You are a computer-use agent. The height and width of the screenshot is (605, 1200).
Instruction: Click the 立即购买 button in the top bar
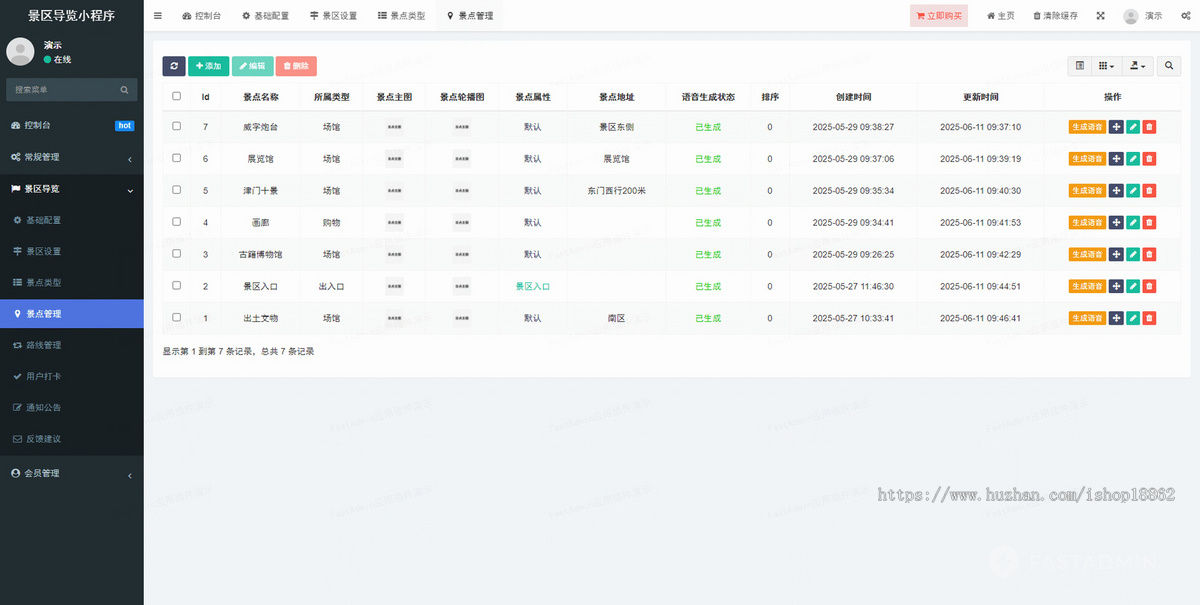938,15
